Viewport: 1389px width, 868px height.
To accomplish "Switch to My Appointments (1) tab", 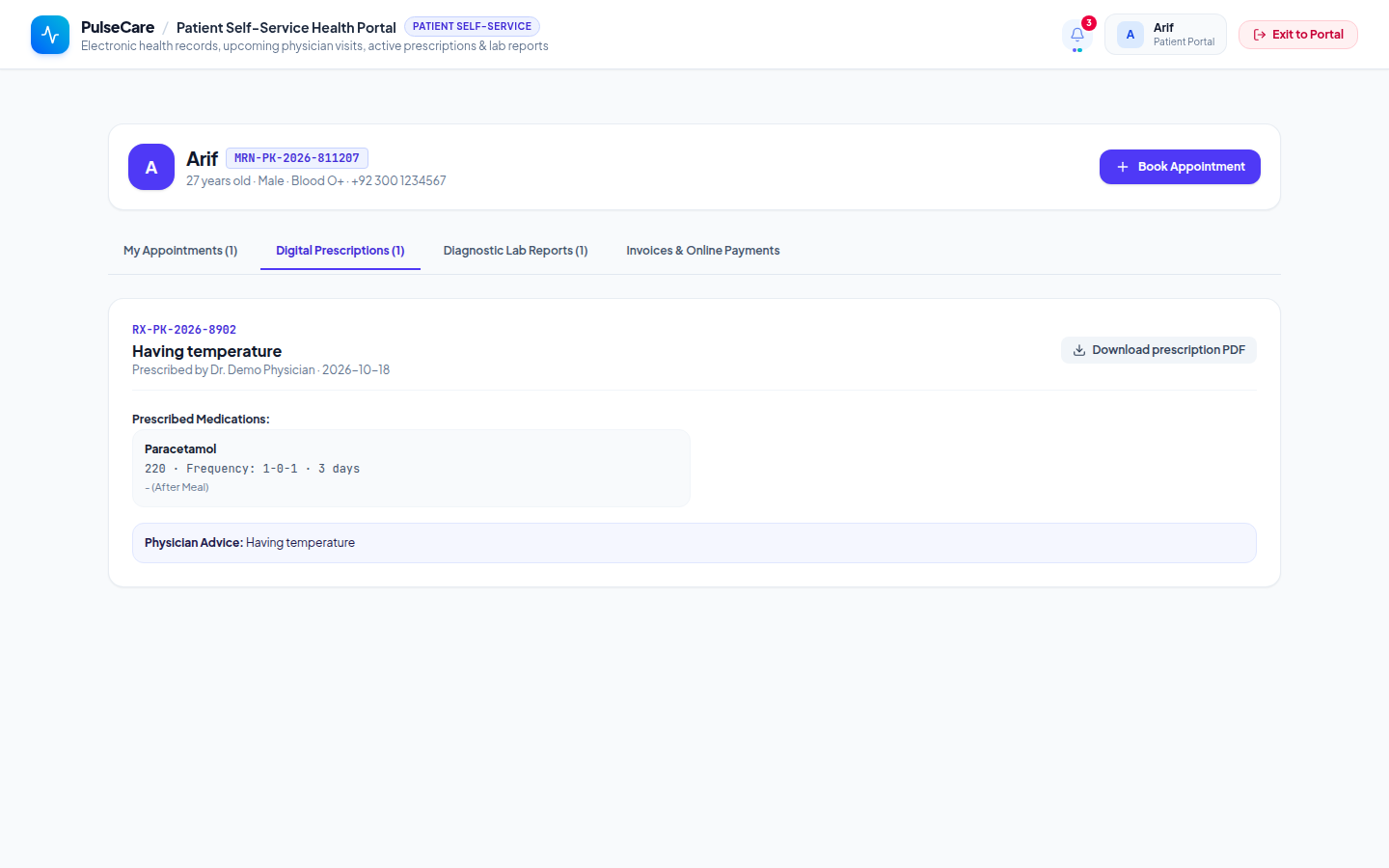I will [x=180, y=251].
